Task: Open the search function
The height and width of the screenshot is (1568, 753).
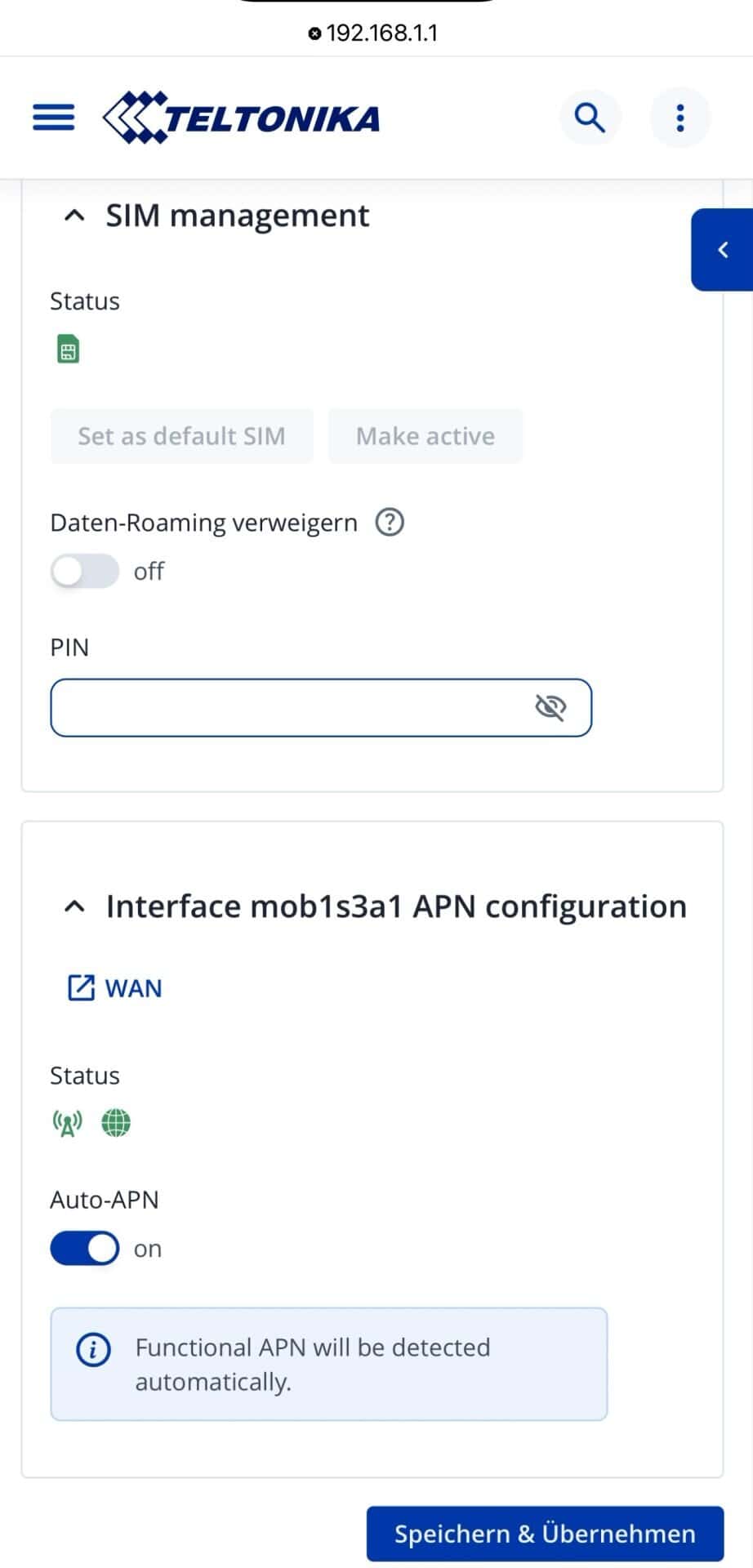Action: (x=589, y=117)
